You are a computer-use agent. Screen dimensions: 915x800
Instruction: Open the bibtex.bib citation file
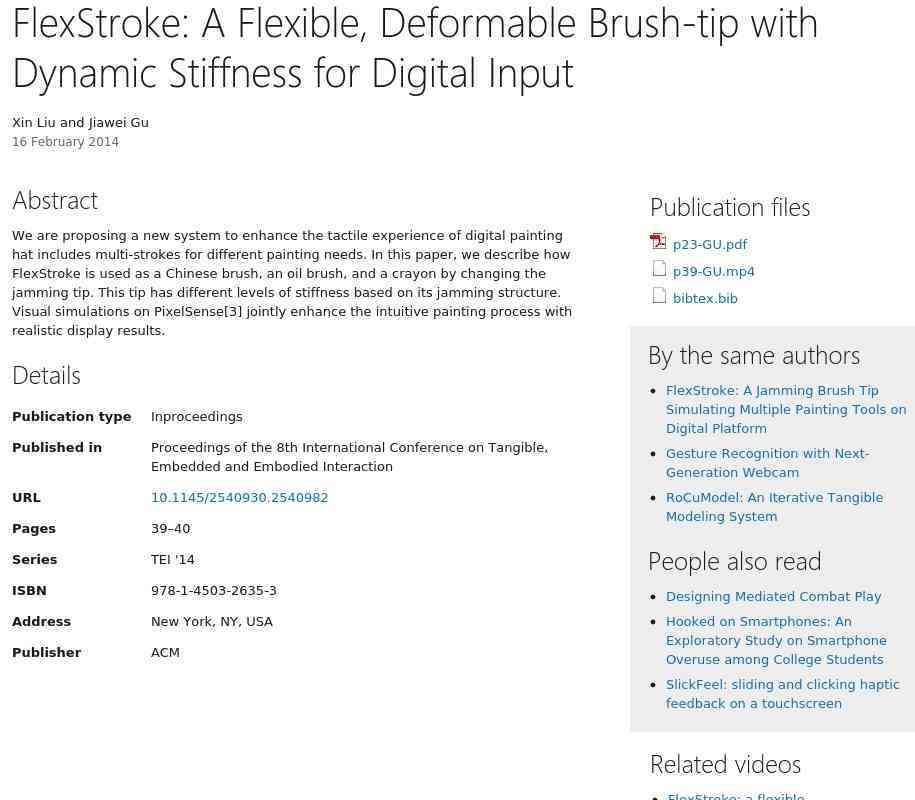(x=705, y=298)
